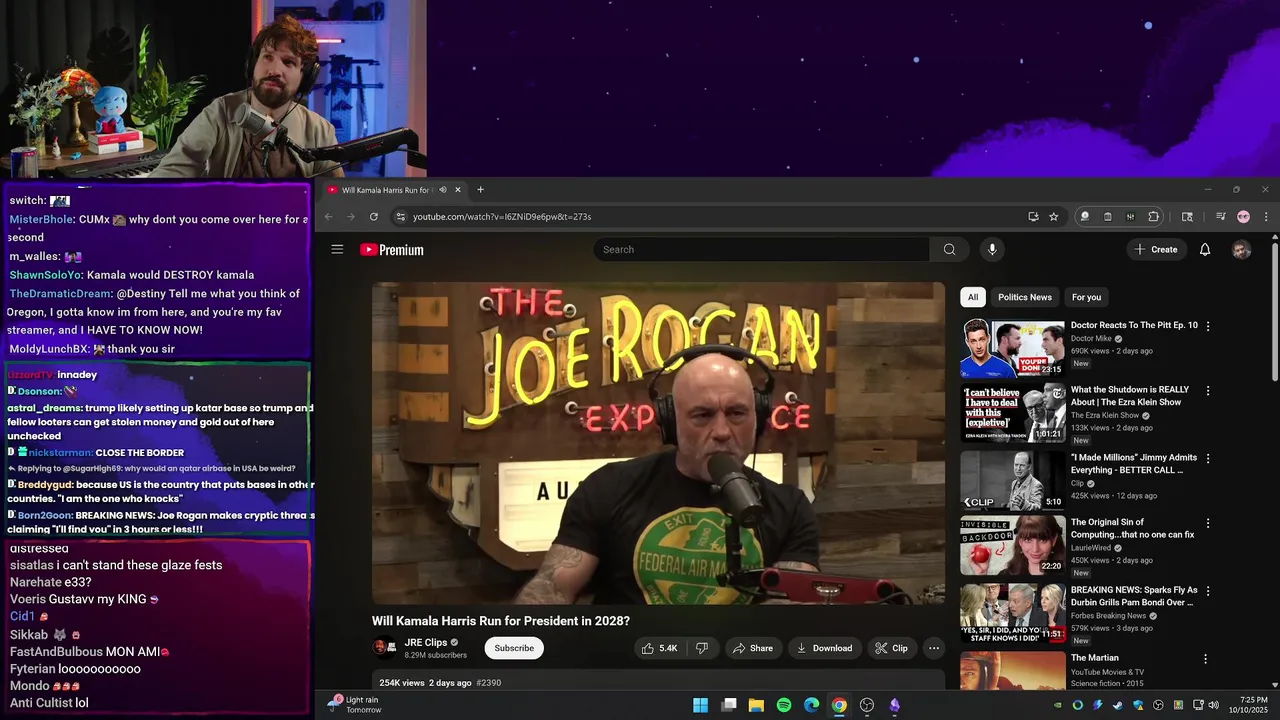The image size is (1280, 720).
Task: Open Chrome extensions puzzle icon
Action: point(1153,217)
